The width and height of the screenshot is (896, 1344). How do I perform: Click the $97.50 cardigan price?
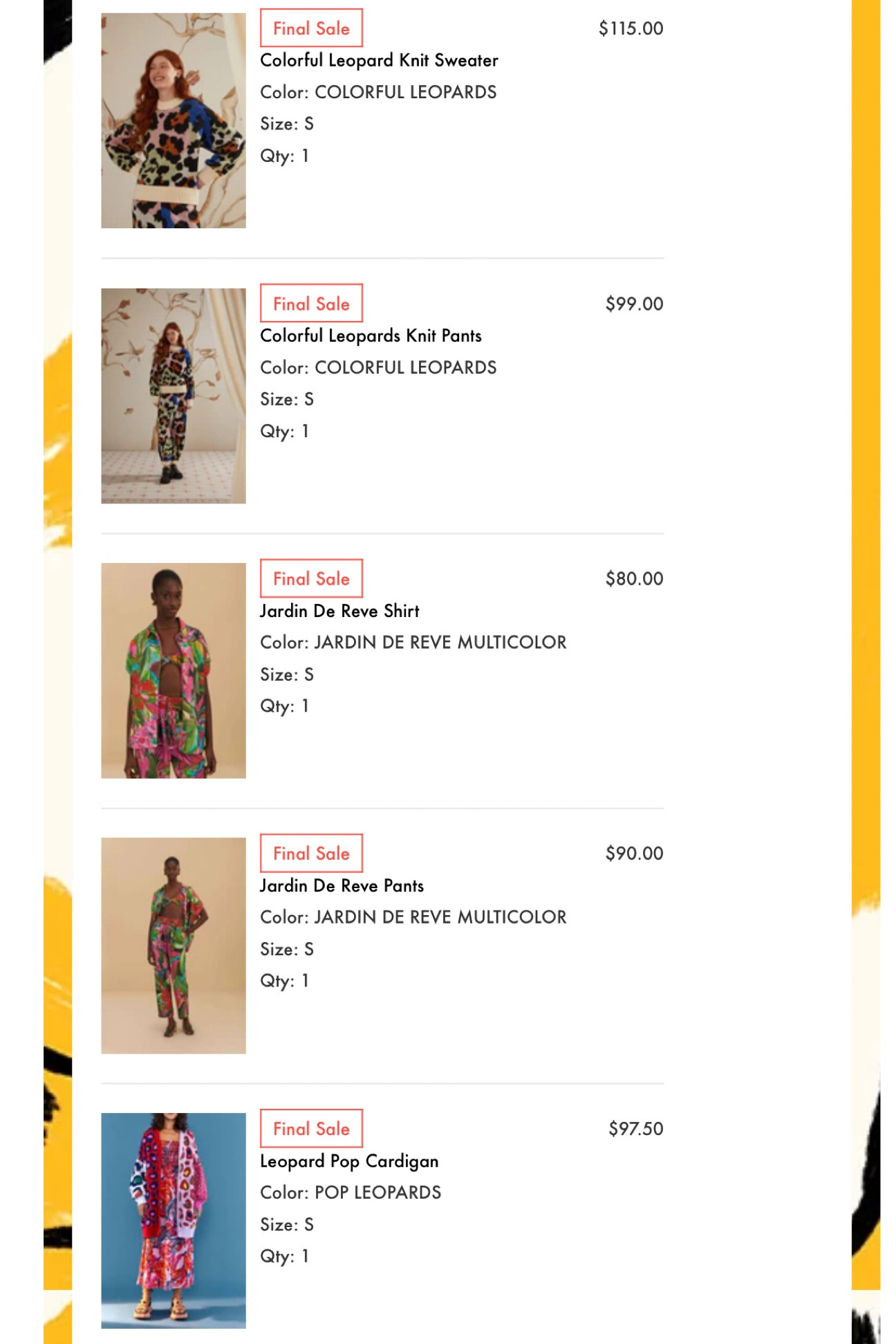click(x=635, y=1129)
